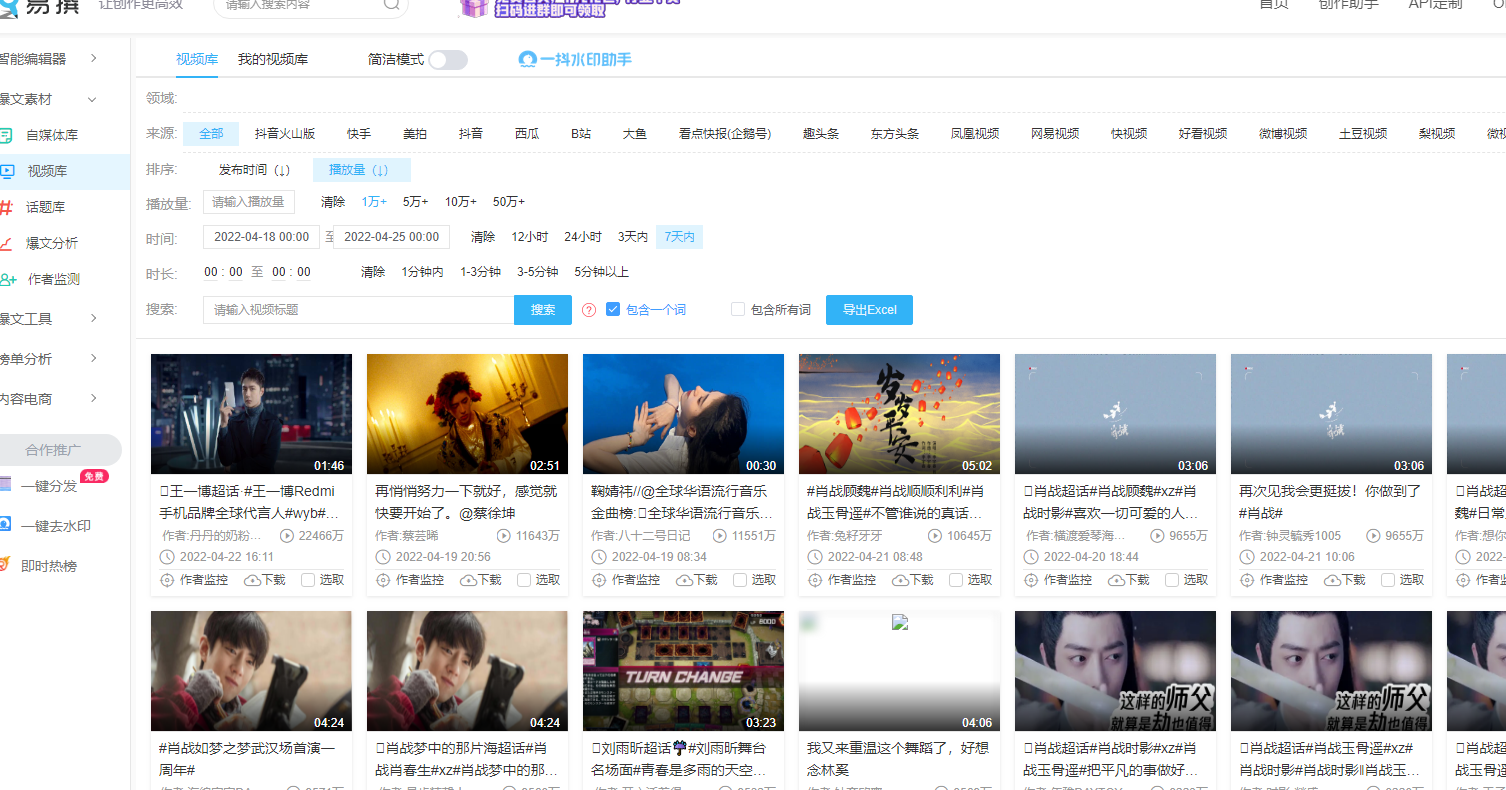Open the end date picker 2022-04-25 00:00

392,237
